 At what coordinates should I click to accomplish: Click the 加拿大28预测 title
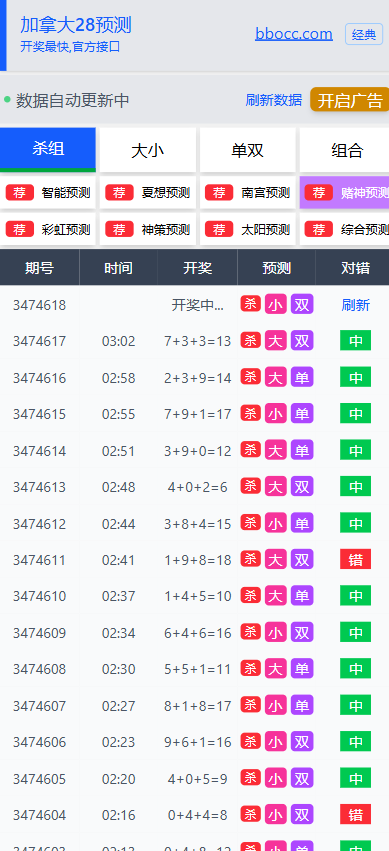pos(75,25)
